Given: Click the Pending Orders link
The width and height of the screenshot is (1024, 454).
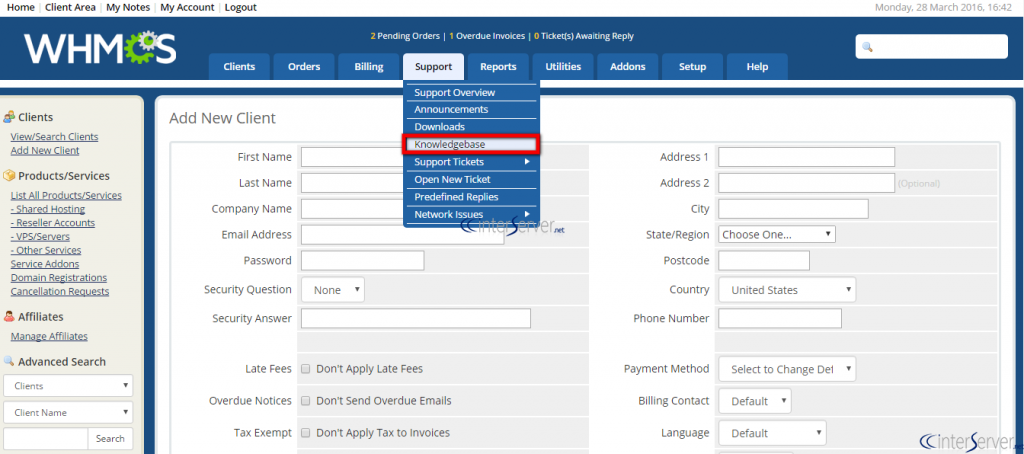Looking at the screenshot, I should point(405,36).
